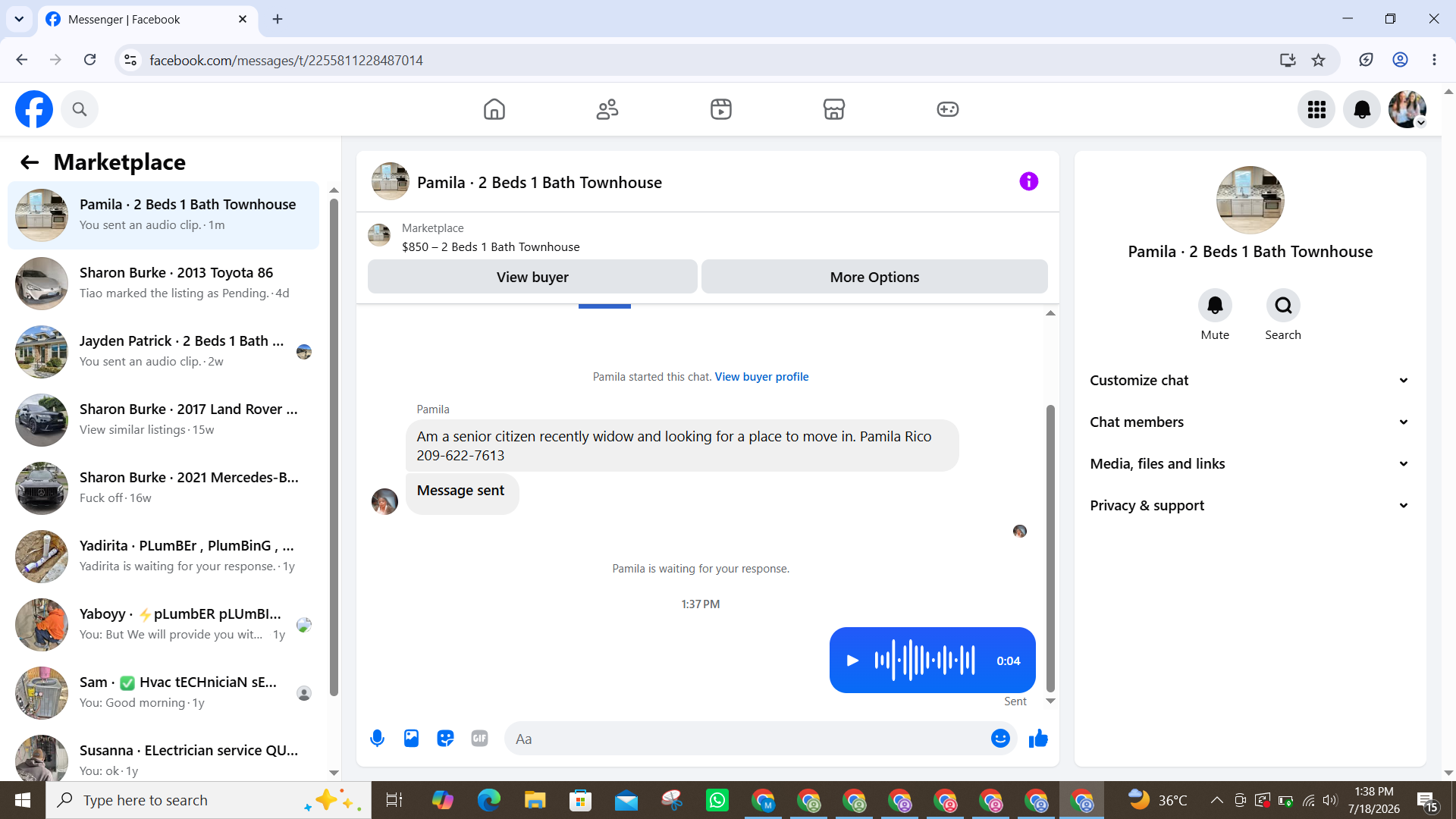The height and width of the screenshot is (819, 1456).
Task: Search in conversation using magnifier button
Action: coord(1283,306)
